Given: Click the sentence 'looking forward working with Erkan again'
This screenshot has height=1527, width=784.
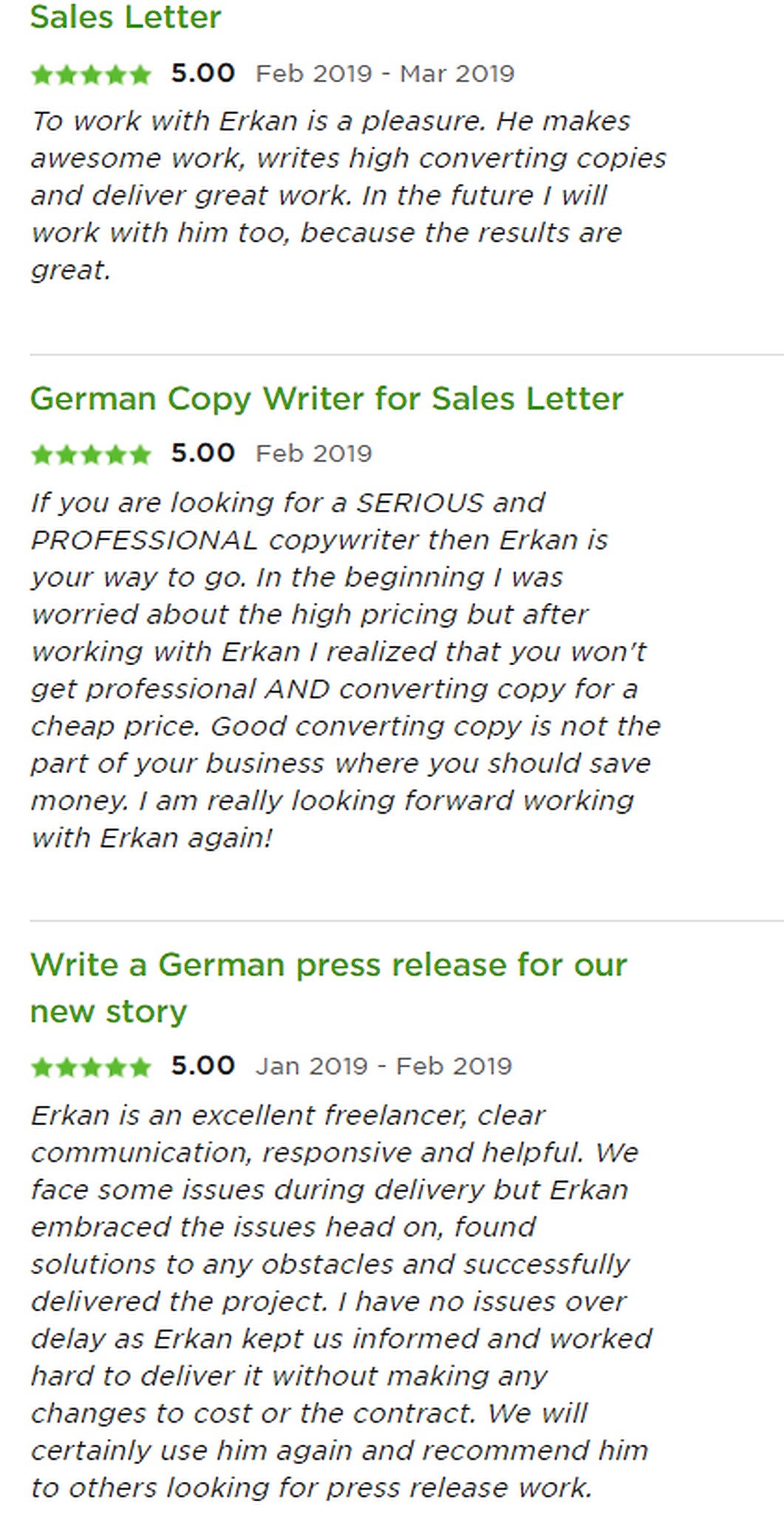Looking at the screenshot, I should (x=333, y=820).
